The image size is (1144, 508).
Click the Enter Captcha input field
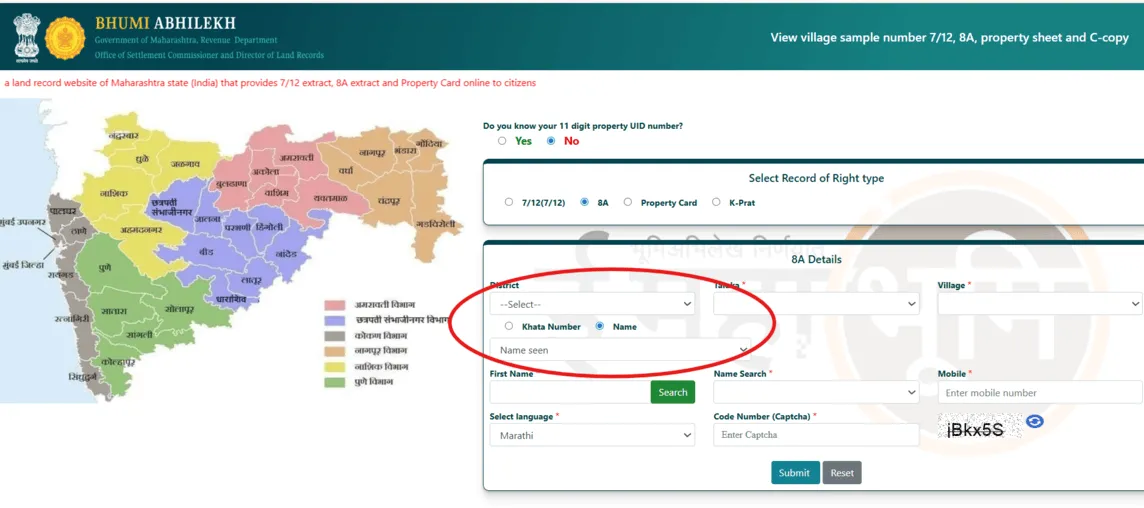click(x=815, y=435)
